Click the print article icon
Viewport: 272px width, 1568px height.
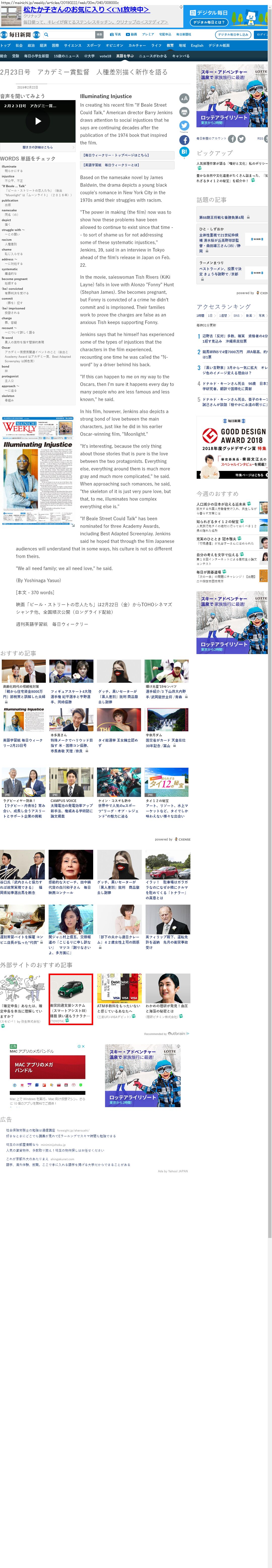pos(184,112)
